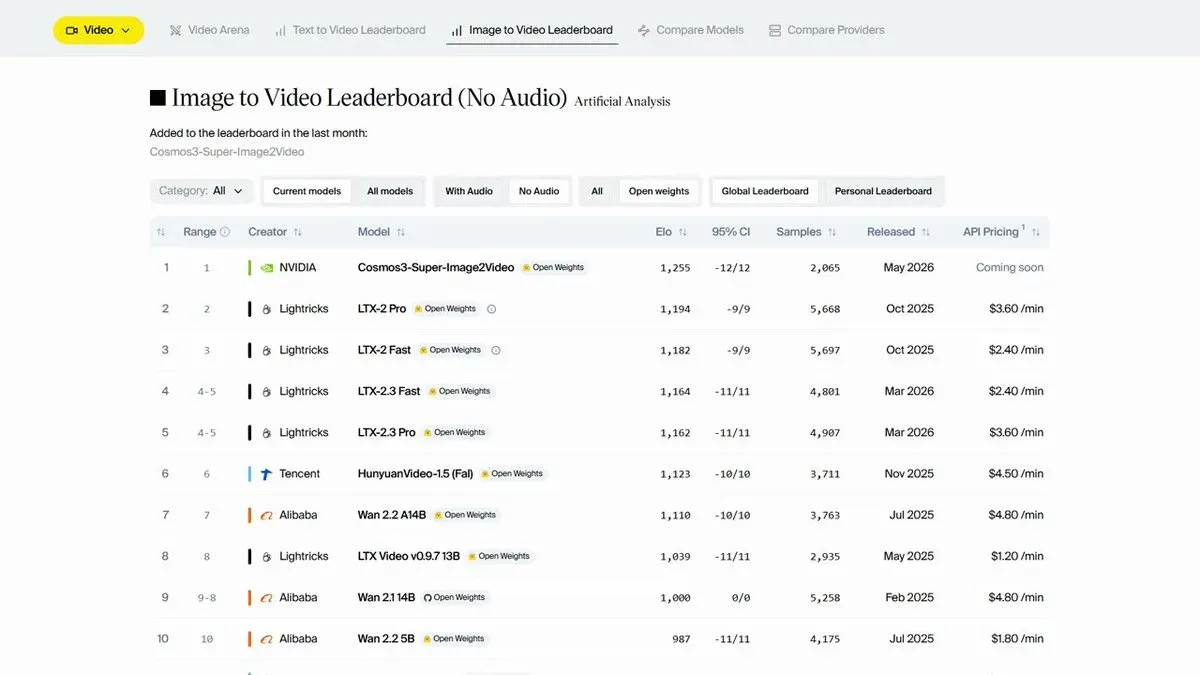Click Compare Providers stack icon

pyautogui.click(x=775, y=30)
